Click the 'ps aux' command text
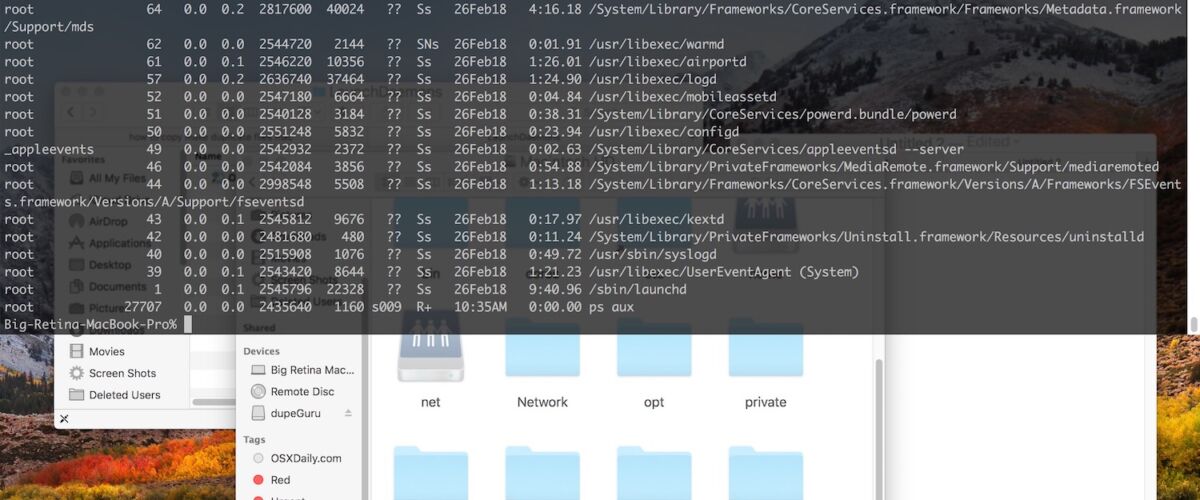The width and height of the screenshot is (1200, 500). pyautogui.click(x=611, y=307)
